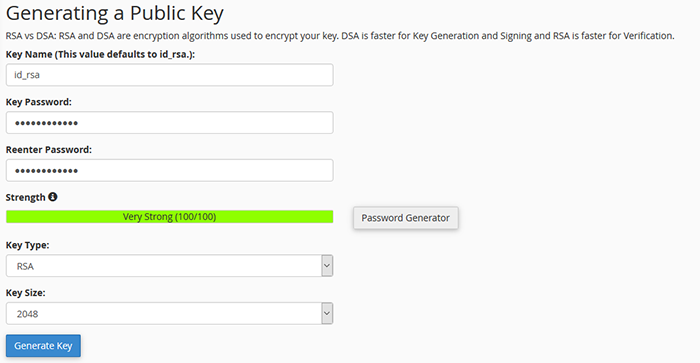The height and width of the screenshot is (363, 700).
Task: Click the Reenter Password label
Action: click(x=49, y=150)
